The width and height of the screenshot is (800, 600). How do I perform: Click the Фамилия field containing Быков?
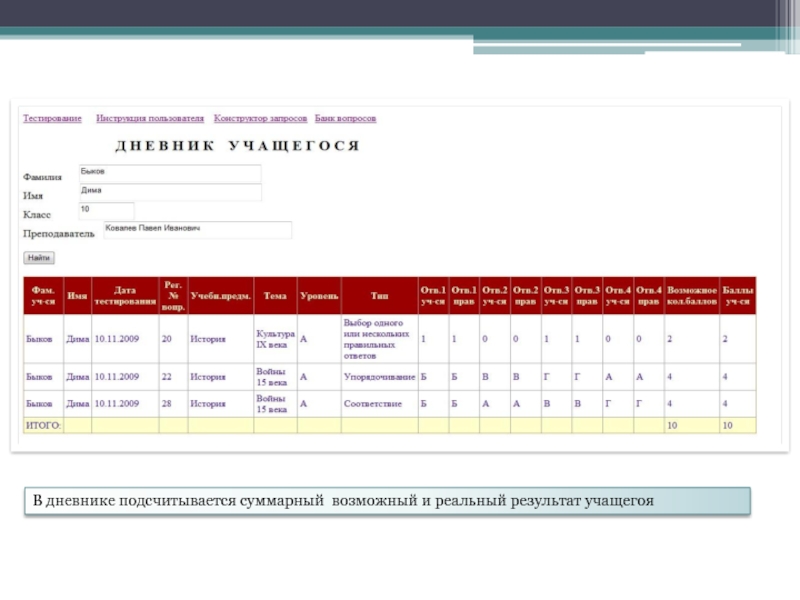[169, 173]
